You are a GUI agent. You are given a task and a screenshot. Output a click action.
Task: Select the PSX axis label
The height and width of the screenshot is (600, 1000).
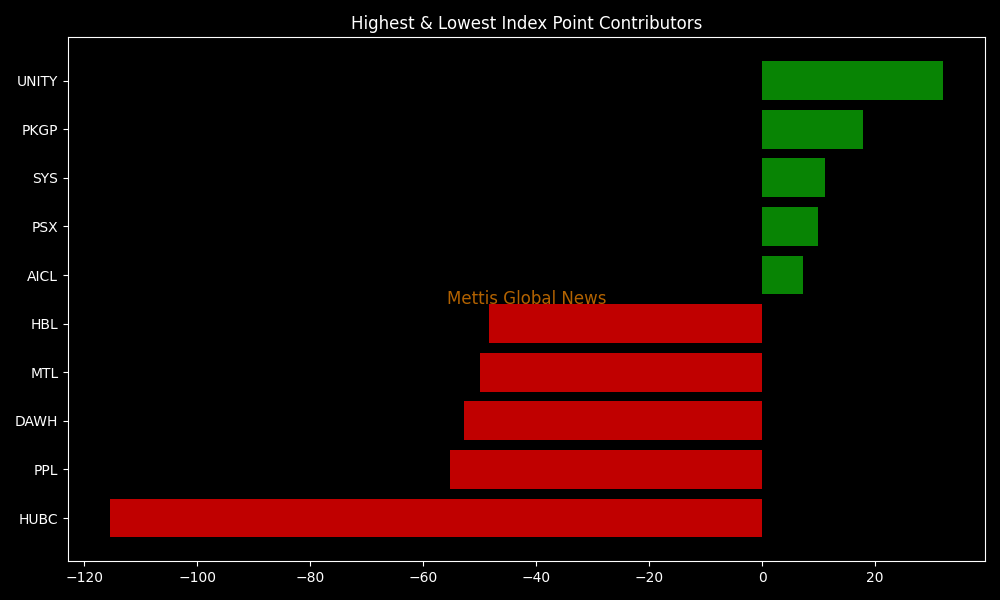point(45,227)
